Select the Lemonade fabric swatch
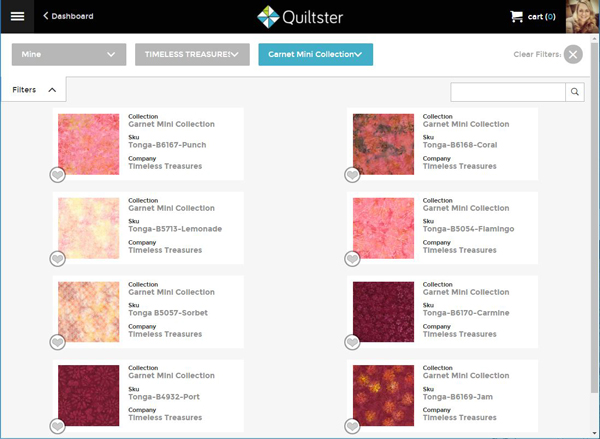Viewport: 600px width, 439px height. click(x=88, y=228)
